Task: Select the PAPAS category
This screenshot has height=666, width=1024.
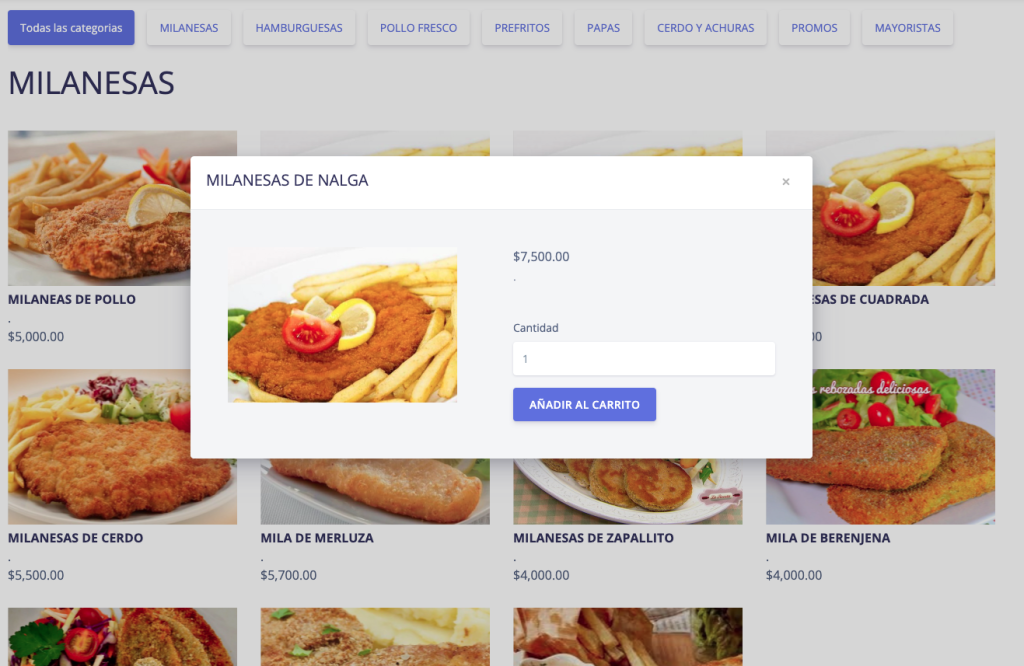Action: pyautogui.click(x=603, y=28)
